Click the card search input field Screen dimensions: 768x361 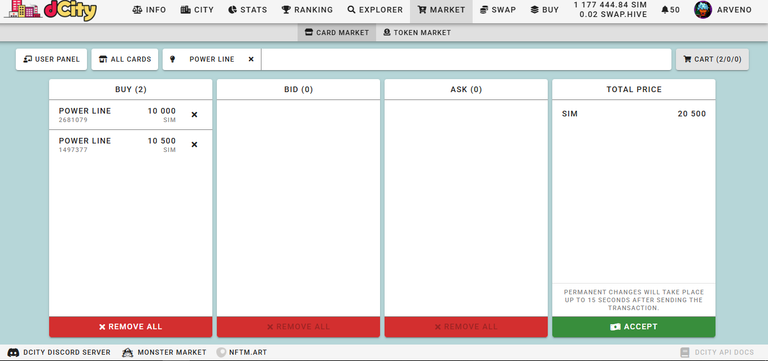(466, 59)
